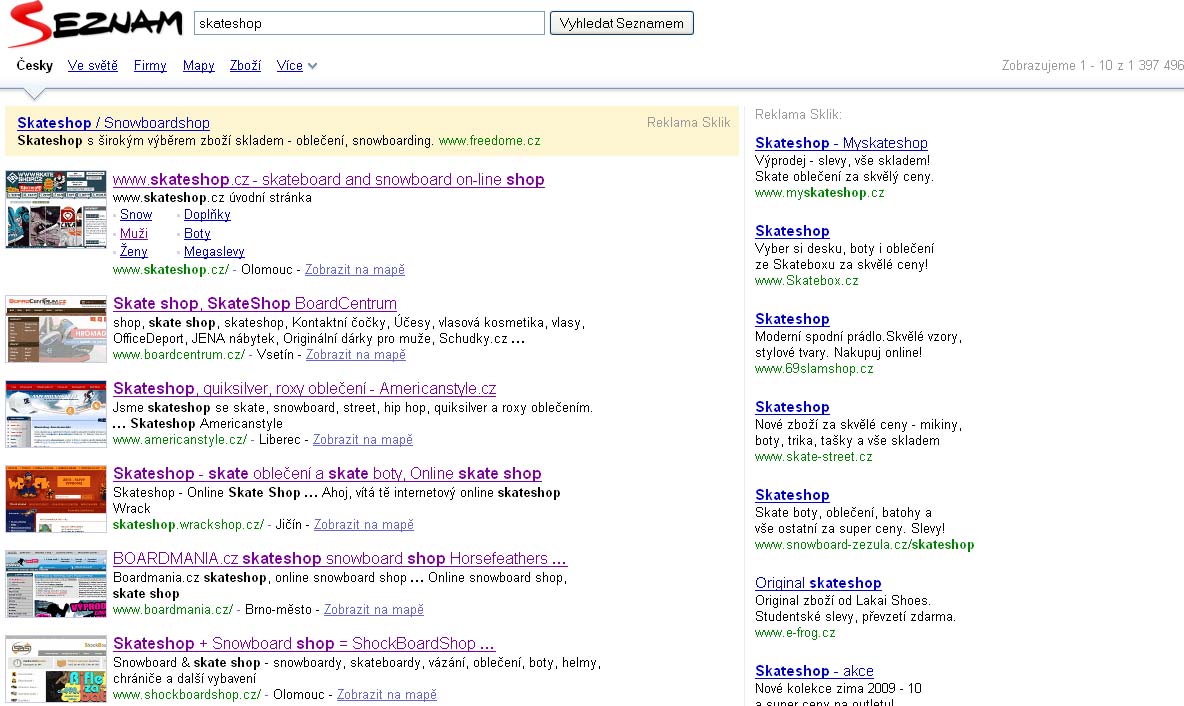Click the search box containing skateshop
The height and width of the screenshot is (706, 1184).
pos(369,23)
